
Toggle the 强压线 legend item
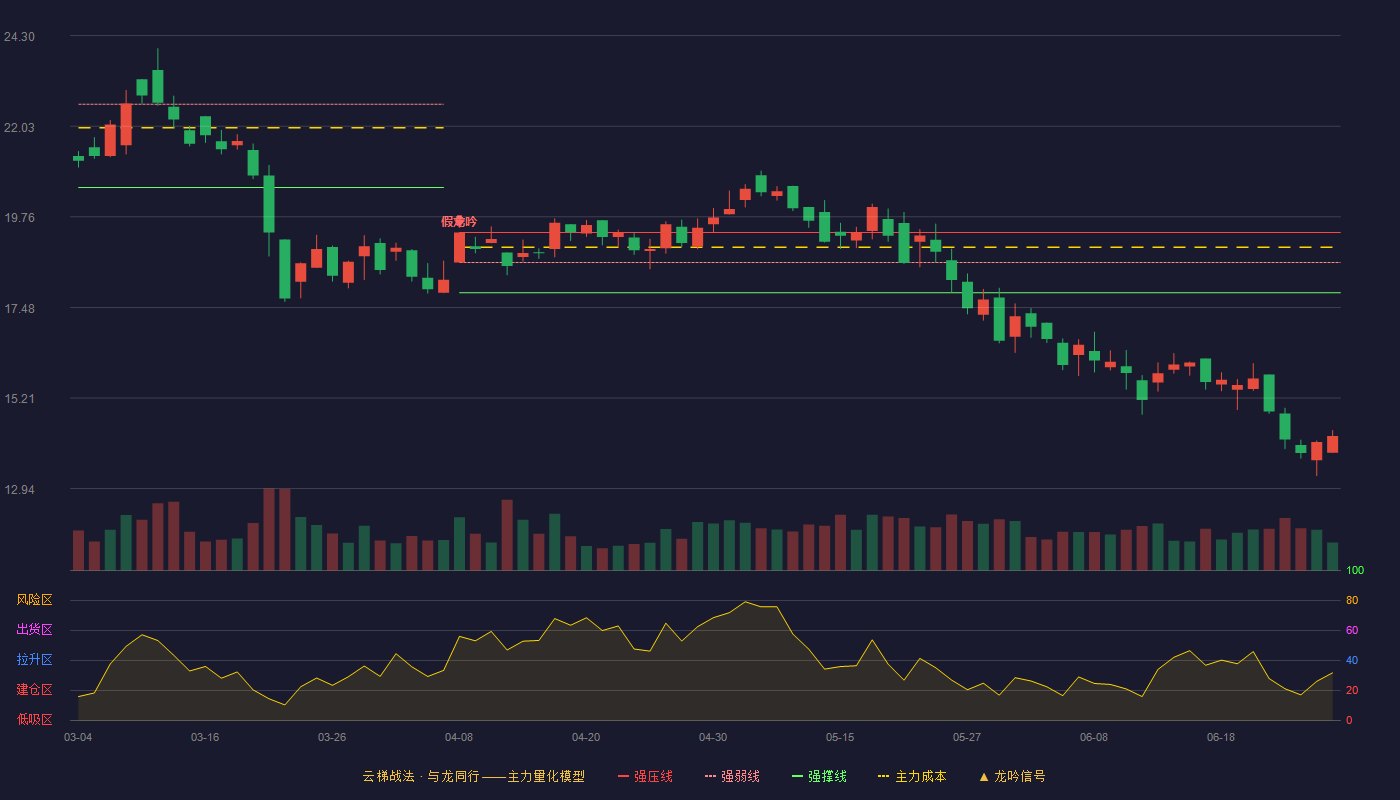(x=645, y=776)
